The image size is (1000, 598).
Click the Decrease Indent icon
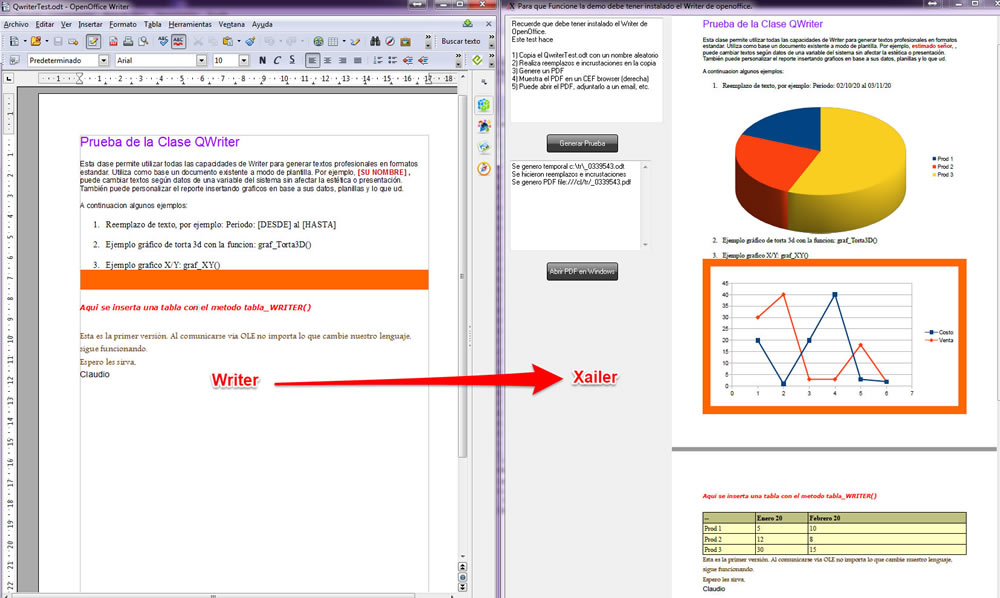coord(408,60)
